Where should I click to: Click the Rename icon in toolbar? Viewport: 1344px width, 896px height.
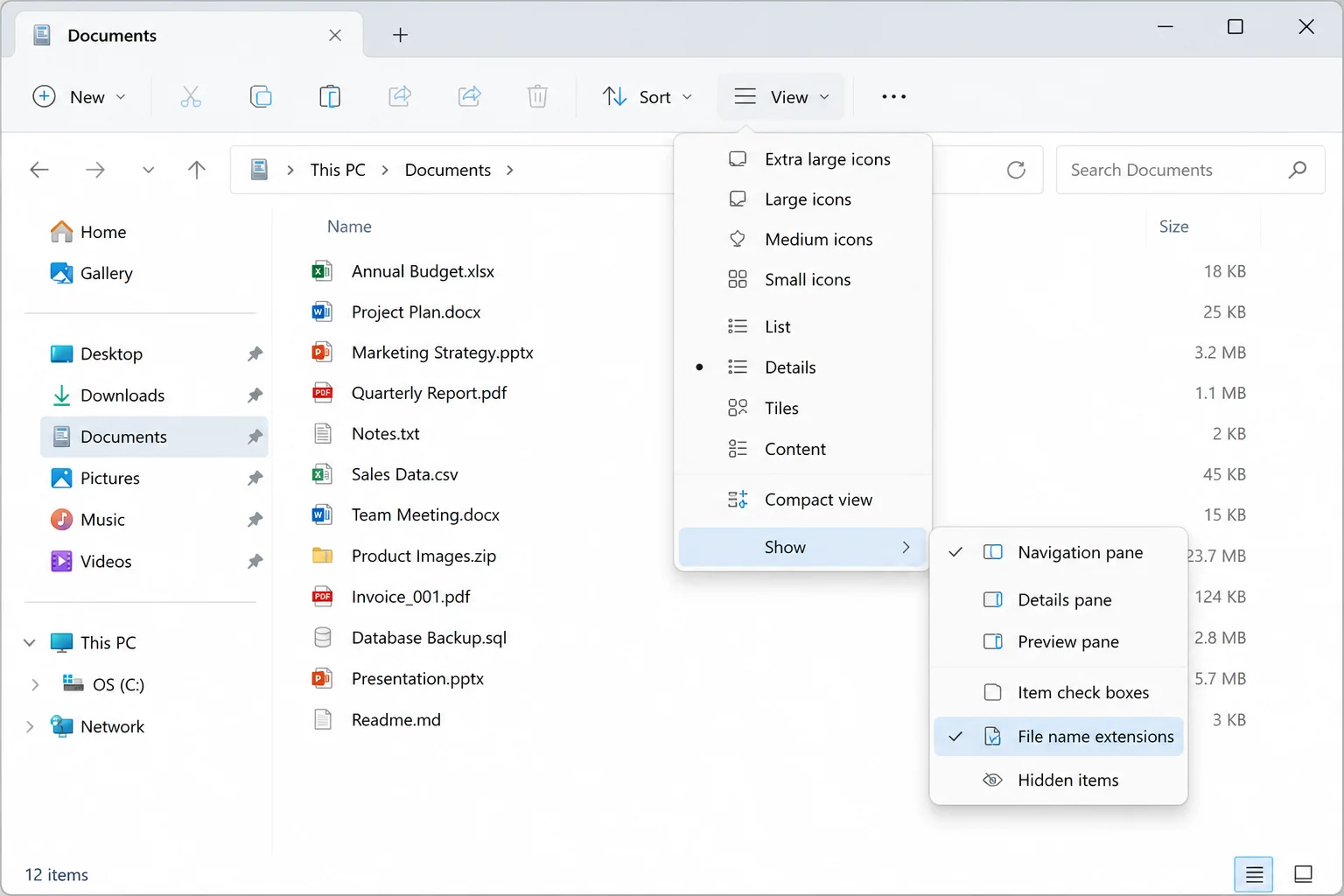coord(400,96)
